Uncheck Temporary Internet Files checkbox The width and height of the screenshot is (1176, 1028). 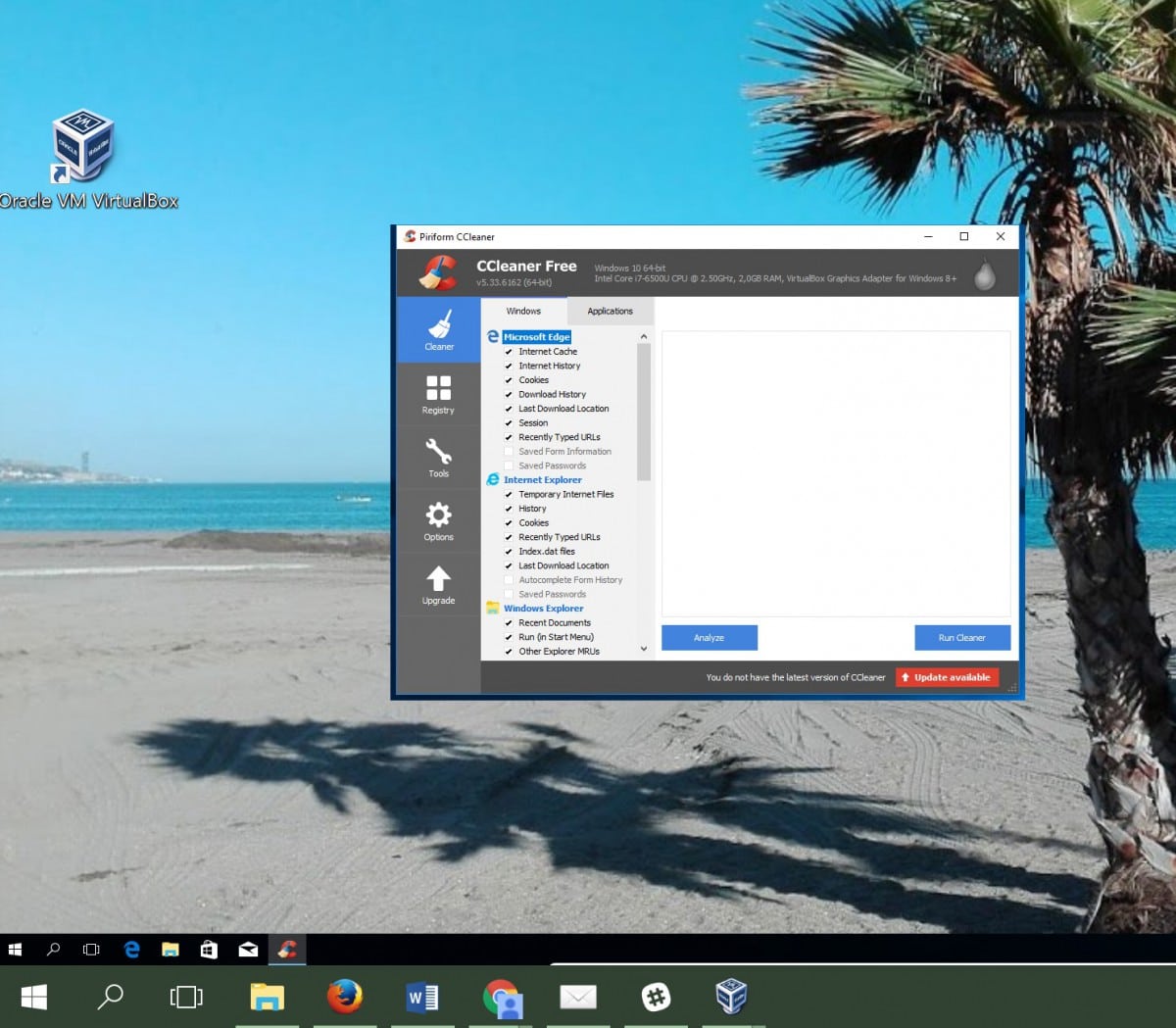coord(509,495)
